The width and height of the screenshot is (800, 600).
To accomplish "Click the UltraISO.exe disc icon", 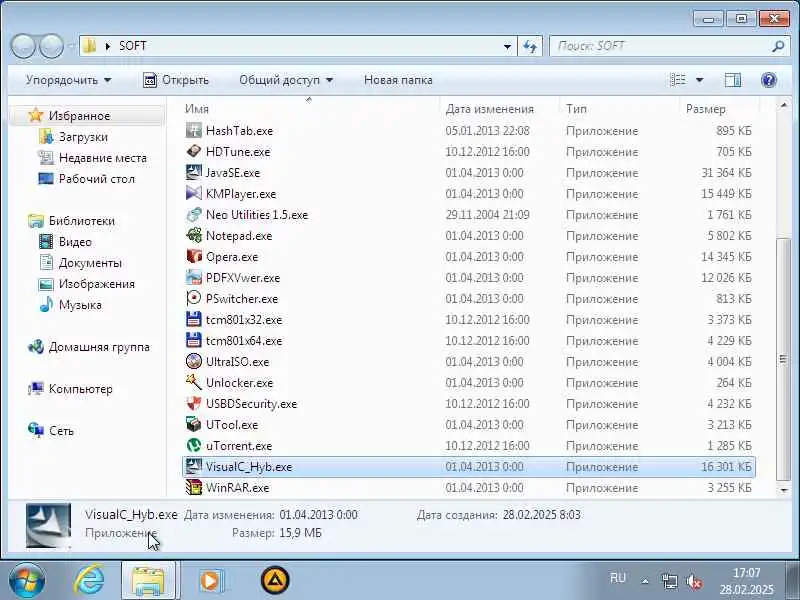I will (x=194, y=361).
